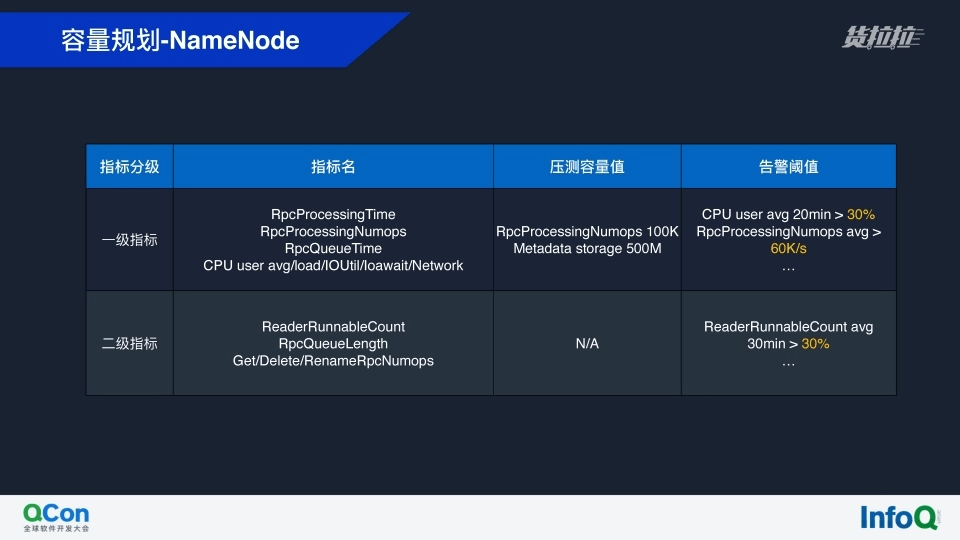Click the CPU user avg/load/IOUtil/Ioawait/Network line
Image resolution: width=960 pixels, height=540 pixels.
pyautogui.click(x=333, y=266)
